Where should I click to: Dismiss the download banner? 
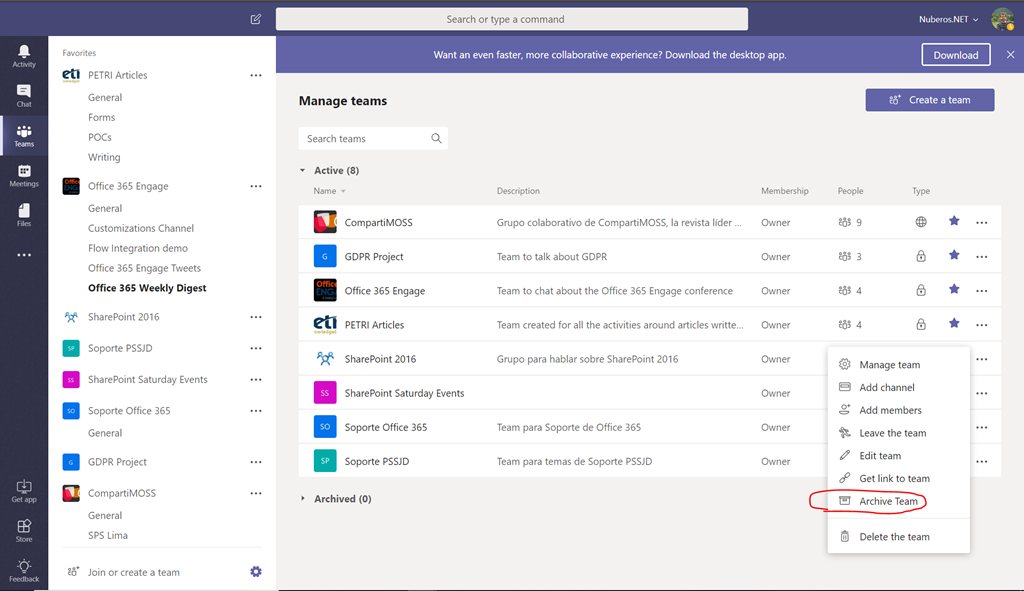(x=1010, y=55)
